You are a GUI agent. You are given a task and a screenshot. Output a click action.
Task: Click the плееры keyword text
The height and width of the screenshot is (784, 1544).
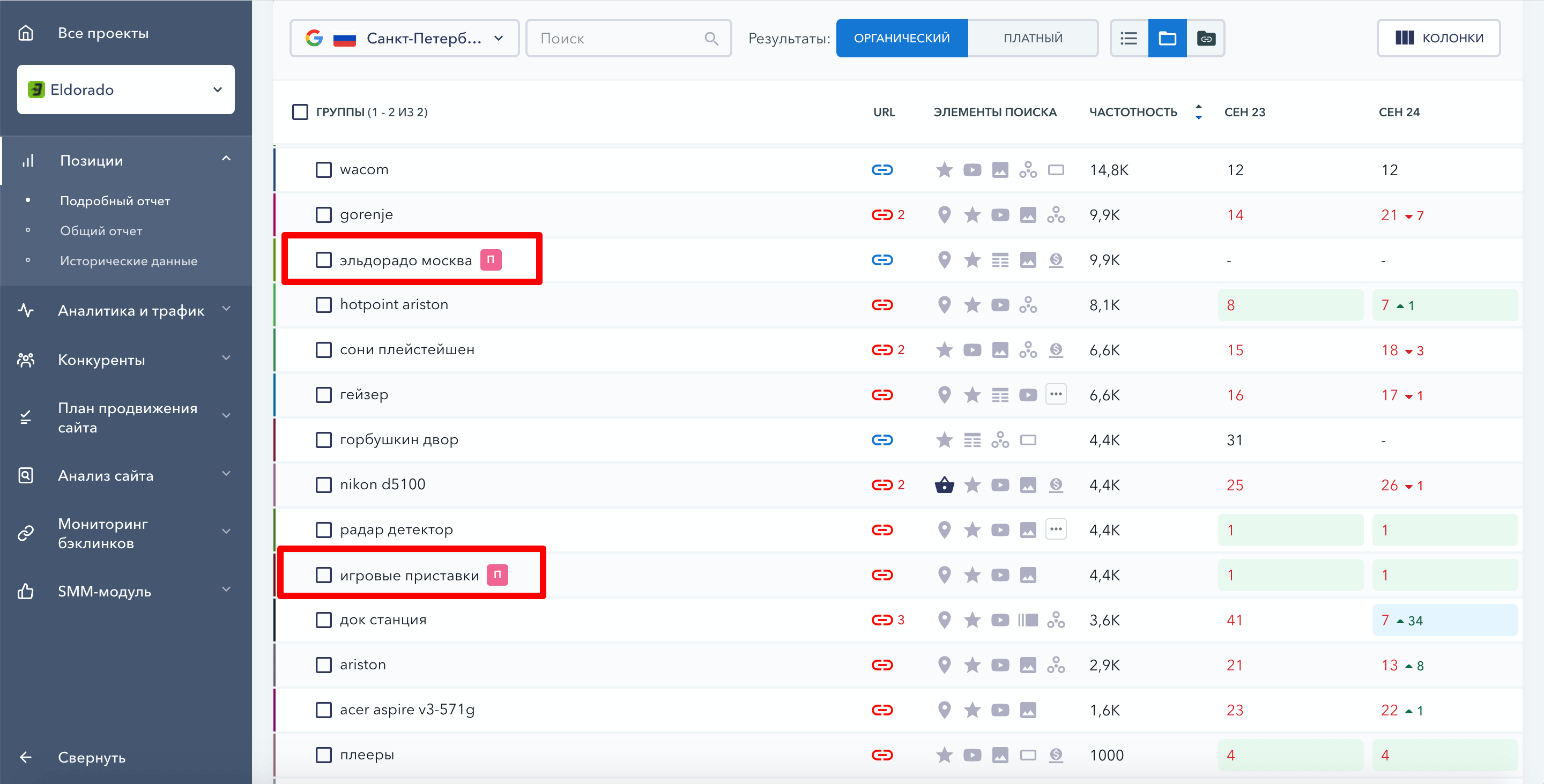pos(367,755)
